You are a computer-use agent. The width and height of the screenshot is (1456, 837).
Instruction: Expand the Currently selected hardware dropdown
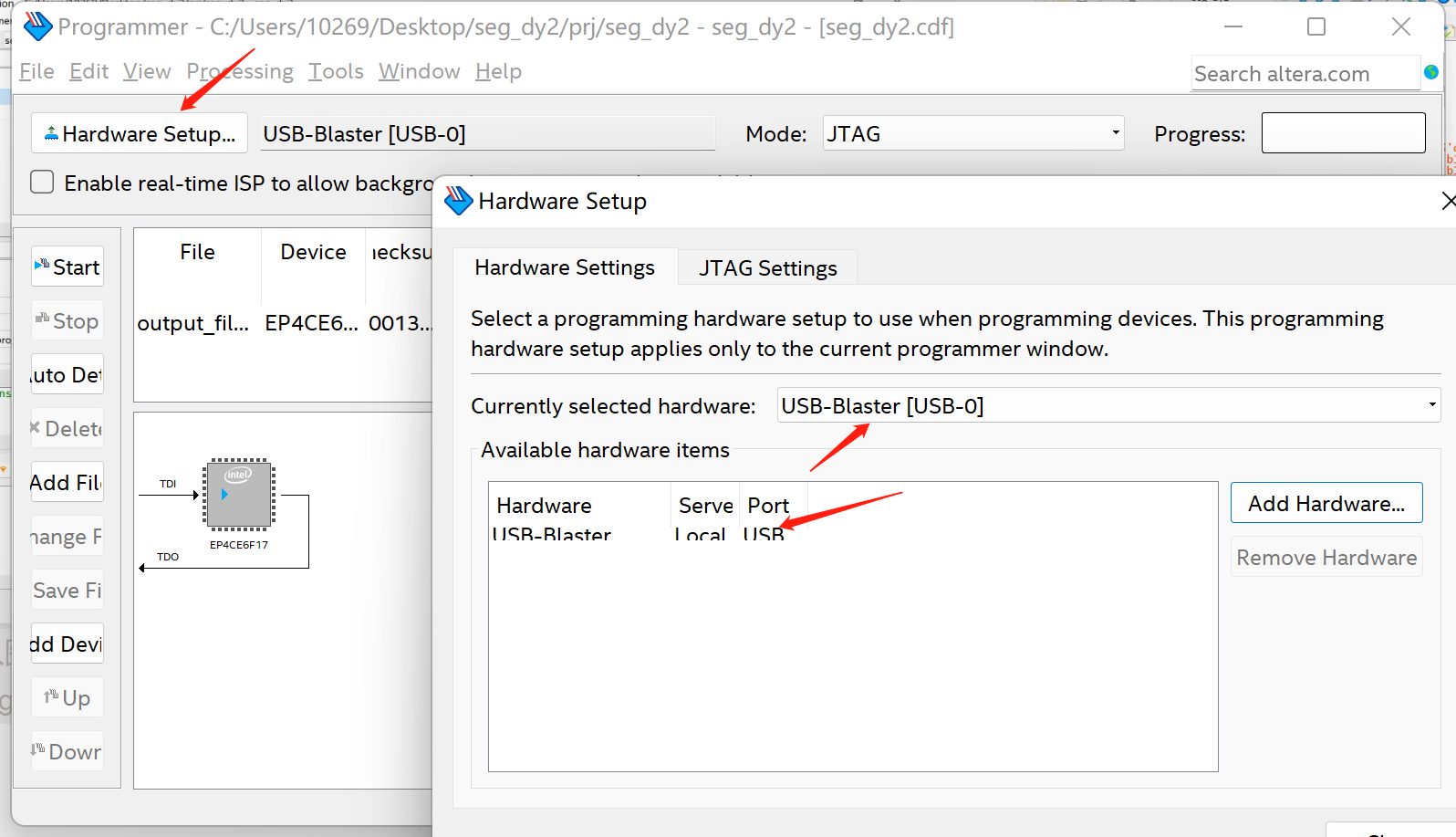click(1109, 405)
